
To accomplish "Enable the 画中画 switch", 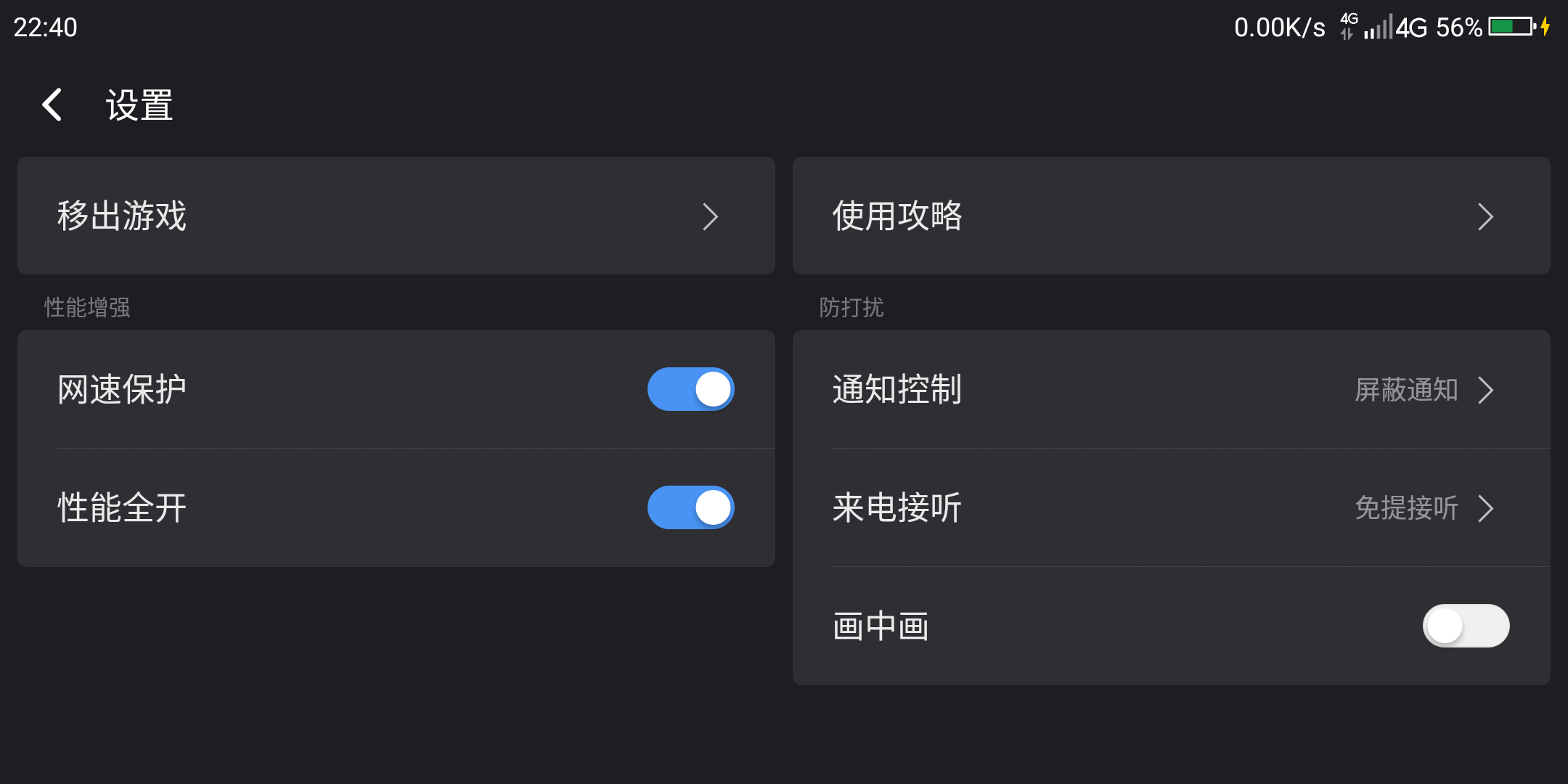I will point(1466,625).
